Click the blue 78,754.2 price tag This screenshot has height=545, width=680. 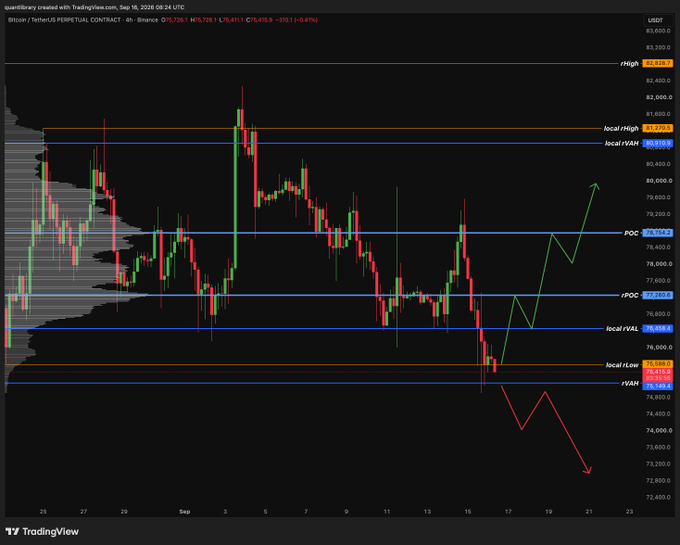(x=657, y=233)
